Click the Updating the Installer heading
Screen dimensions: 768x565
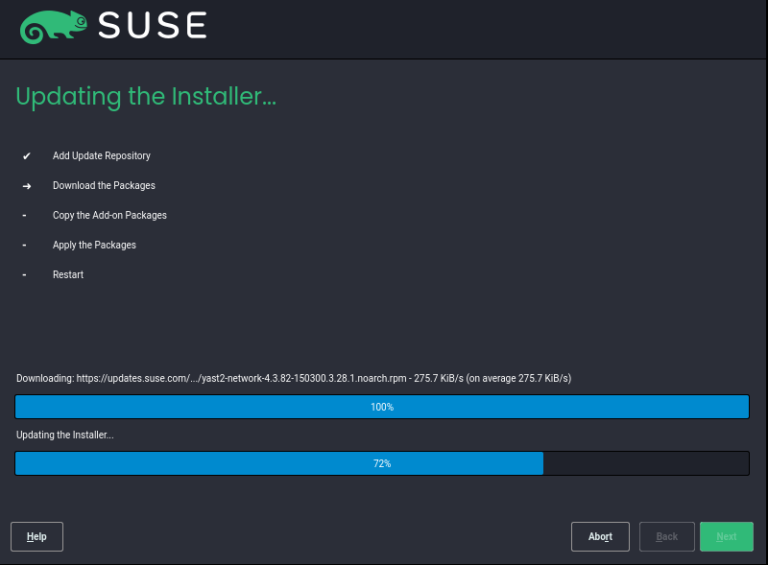pos(146,97)
